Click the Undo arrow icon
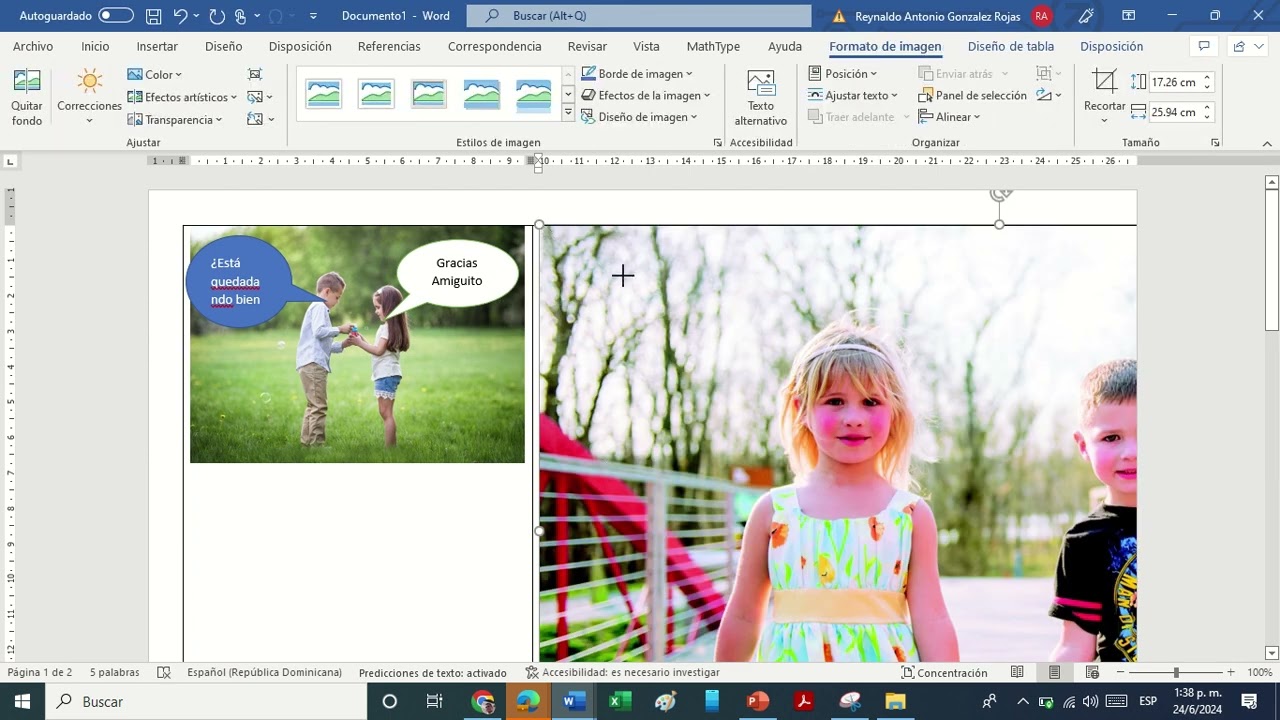 click(180, 16)
